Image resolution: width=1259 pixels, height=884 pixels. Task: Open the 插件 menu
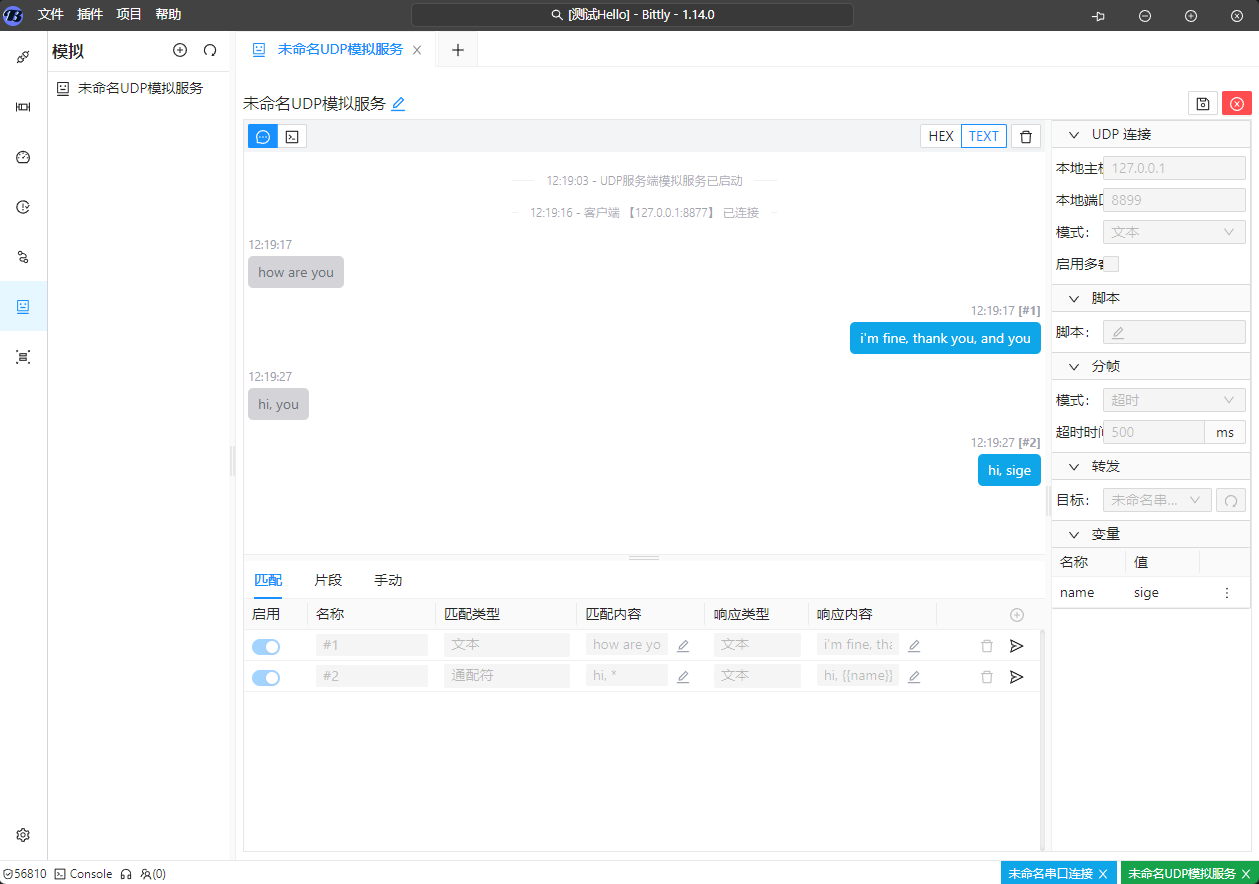(x=90, y=15)
